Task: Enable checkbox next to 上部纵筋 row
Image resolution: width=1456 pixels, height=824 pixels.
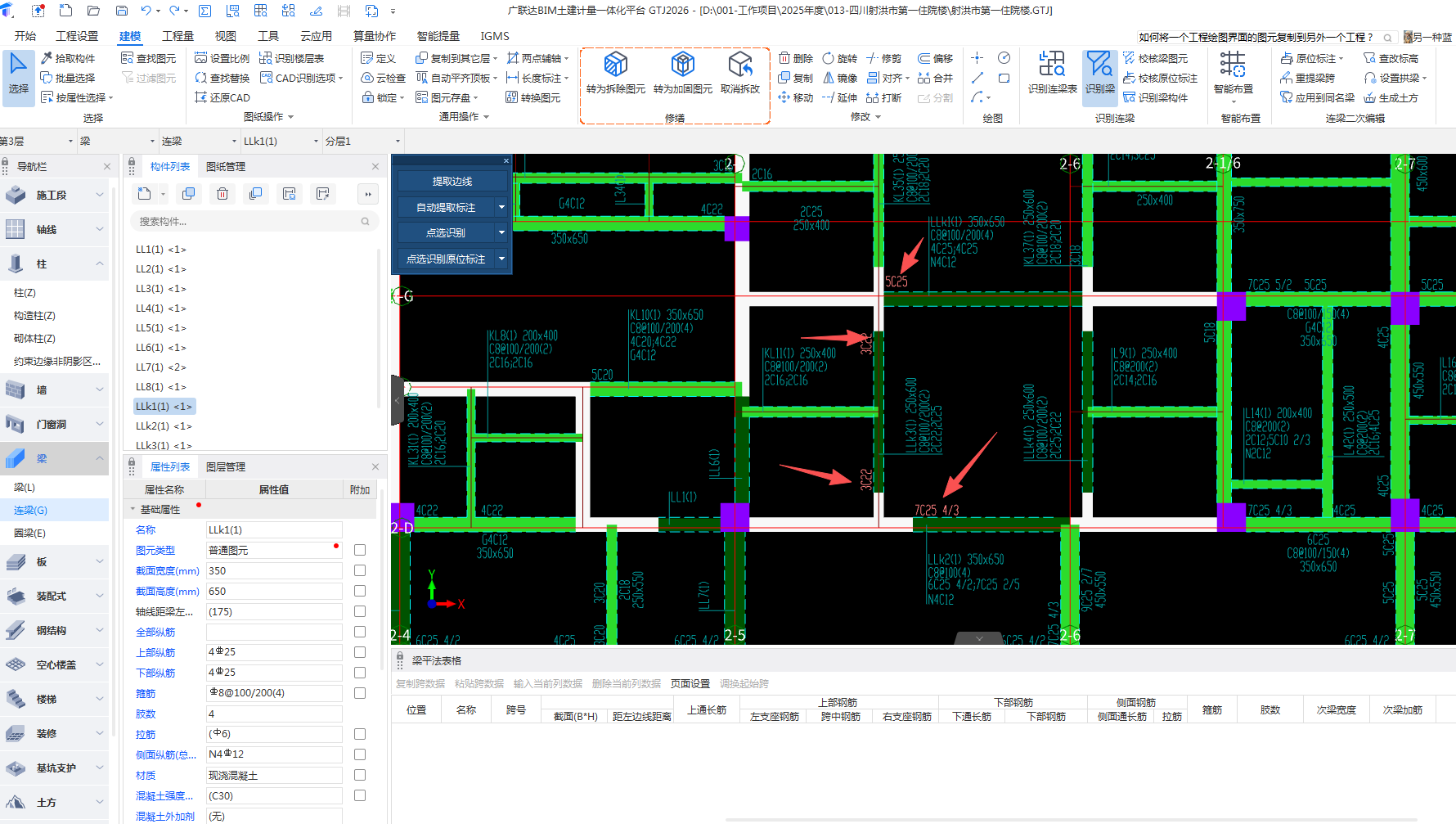Action: click(x=360, y=652)
